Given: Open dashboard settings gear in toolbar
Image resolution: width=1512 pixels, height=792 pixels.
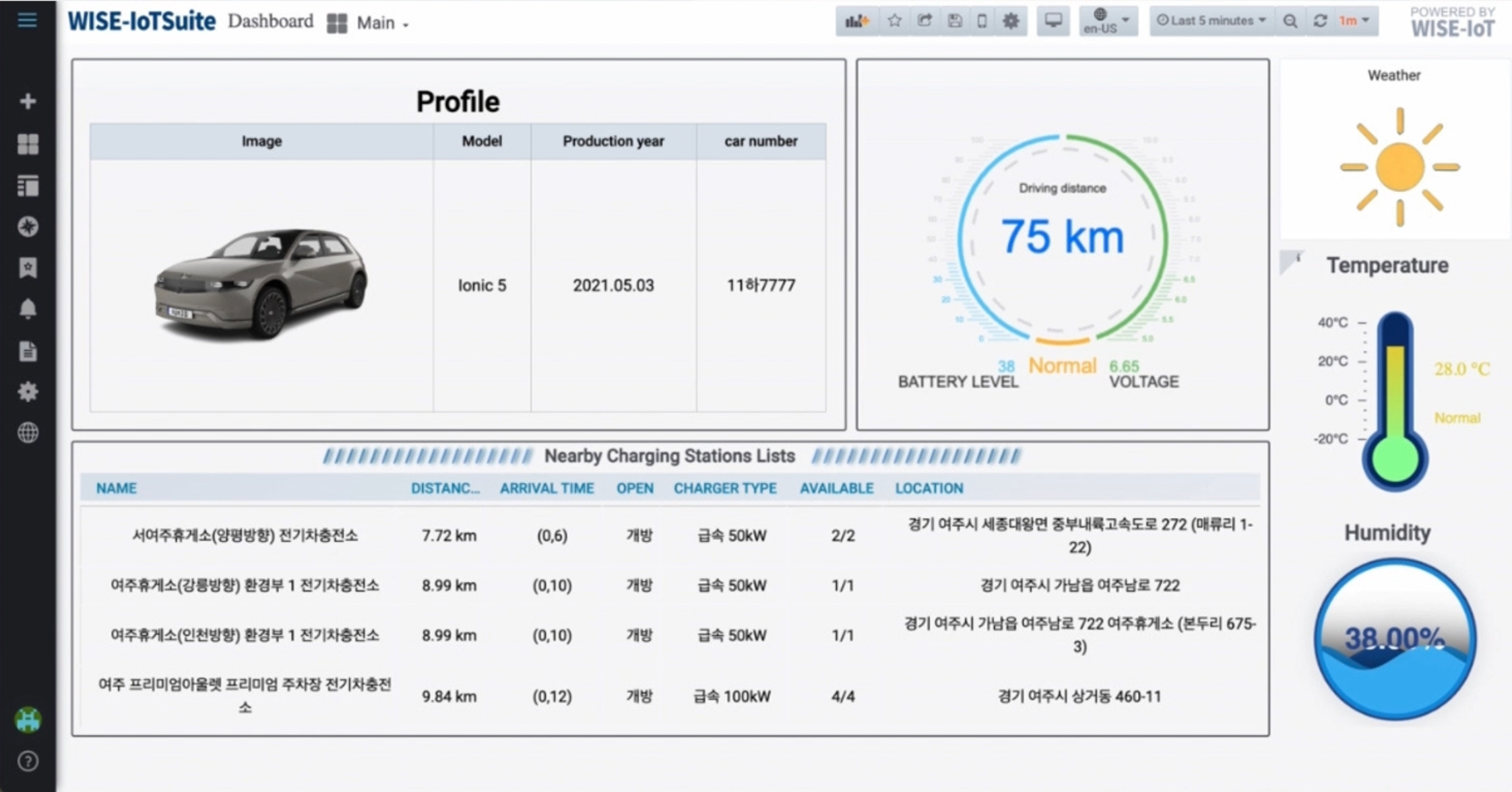Looking at the screenshot, I should 1010,21.
